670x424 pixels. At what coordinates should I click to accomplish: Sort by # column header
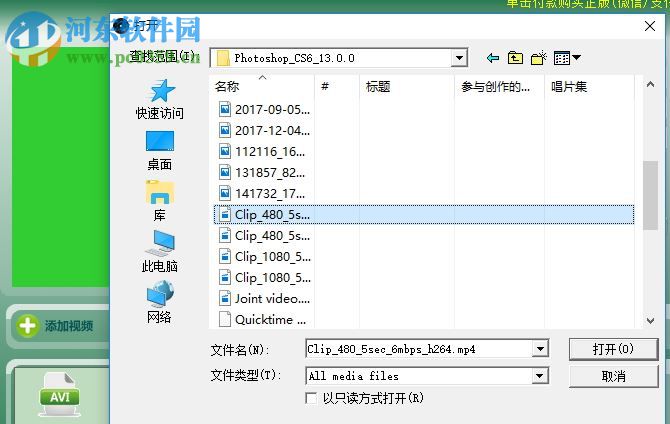[337, 87]
